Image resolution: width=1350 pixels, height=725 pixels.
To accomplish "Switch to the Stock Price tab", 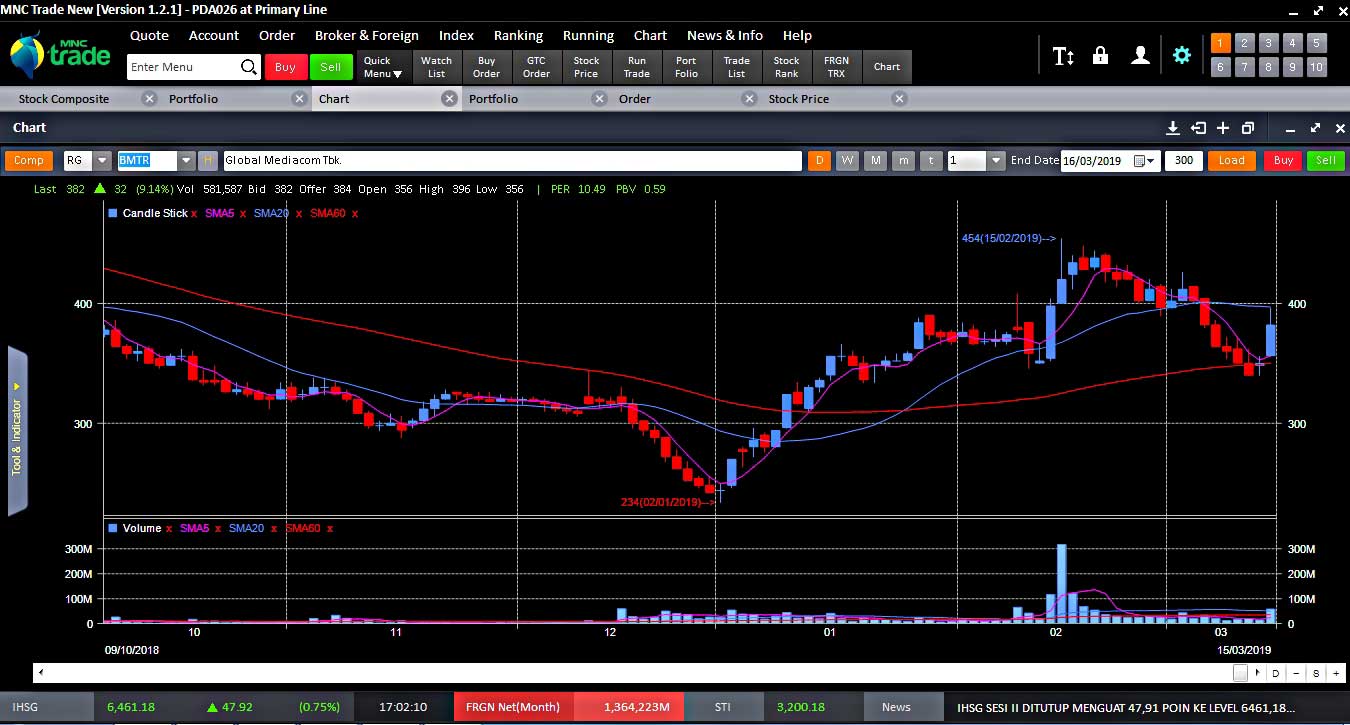I will click(799, 99).
